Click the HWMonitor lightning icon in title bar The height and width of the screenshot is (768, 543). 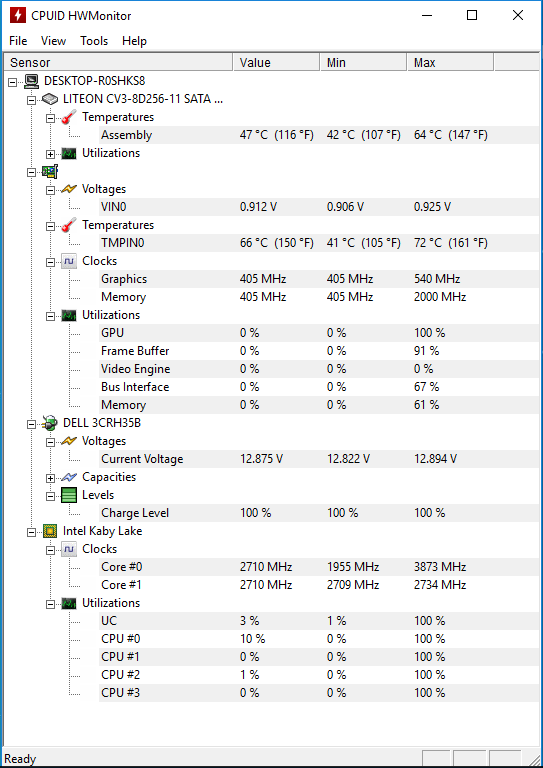tap(18, 16)
